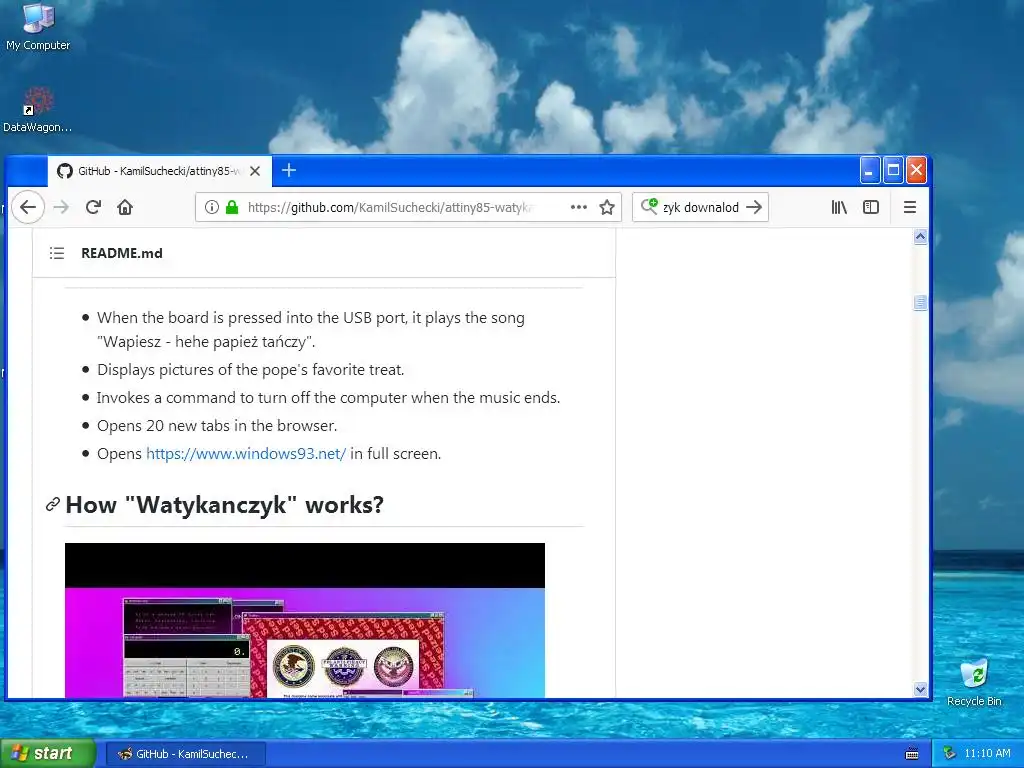Click the vertical scrollbar thumb
1024x768 pixels.
[x=920, y=302]
